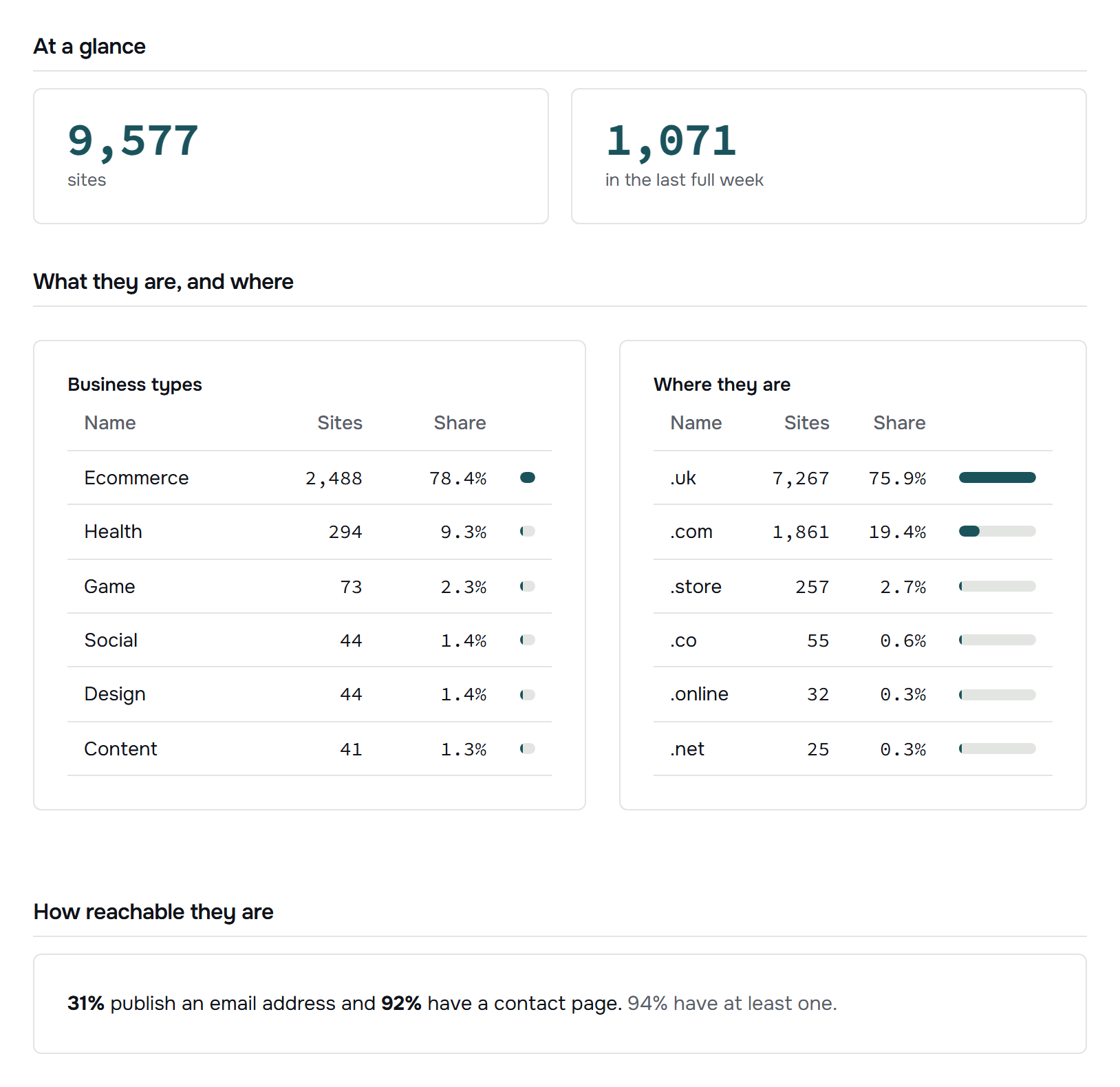Click .co sites count 55
1120x1087 pixels.
[x=818, y=641]
